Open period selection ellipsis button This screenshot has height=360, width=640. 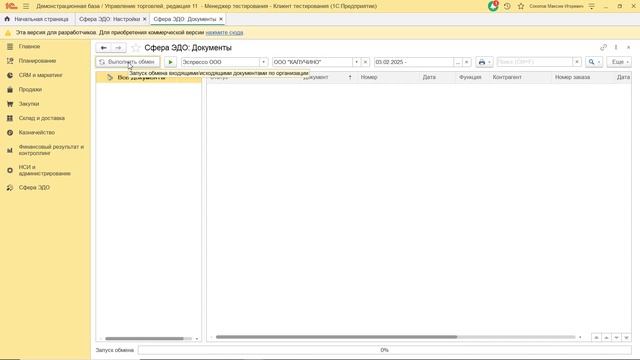(x=458, y=62)
